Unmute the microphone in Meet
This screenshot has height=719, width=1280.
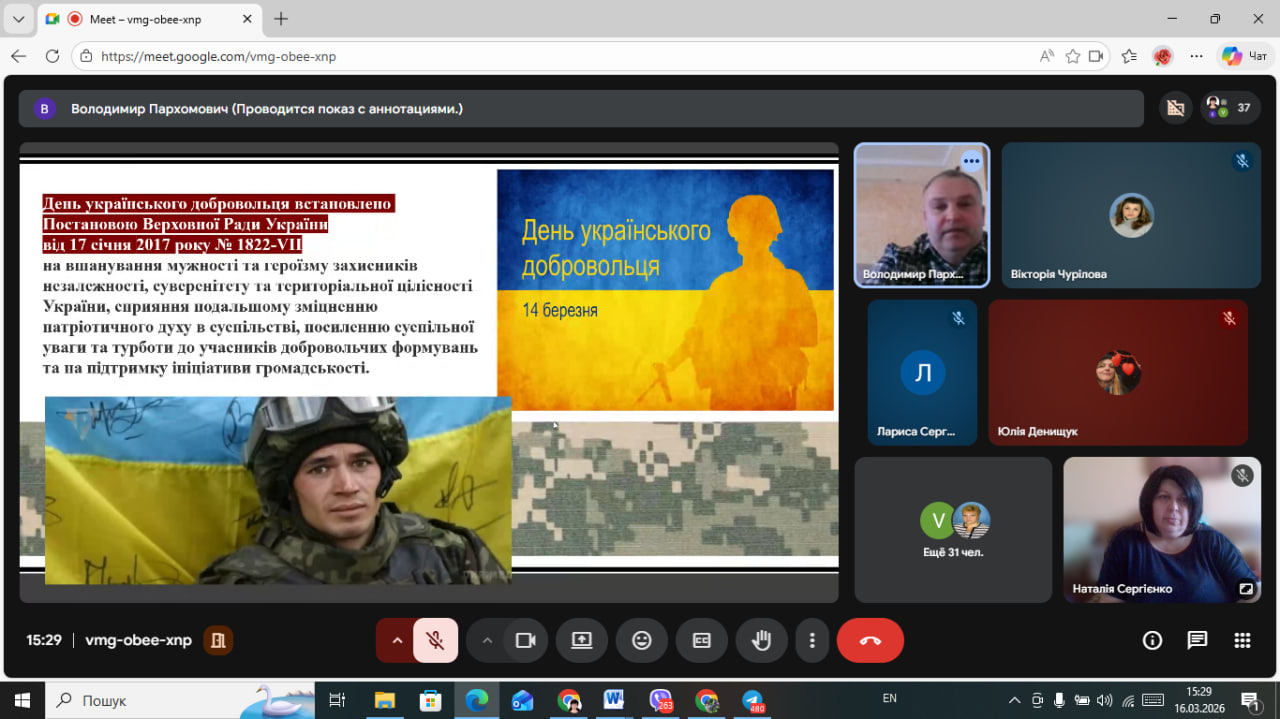435,641
